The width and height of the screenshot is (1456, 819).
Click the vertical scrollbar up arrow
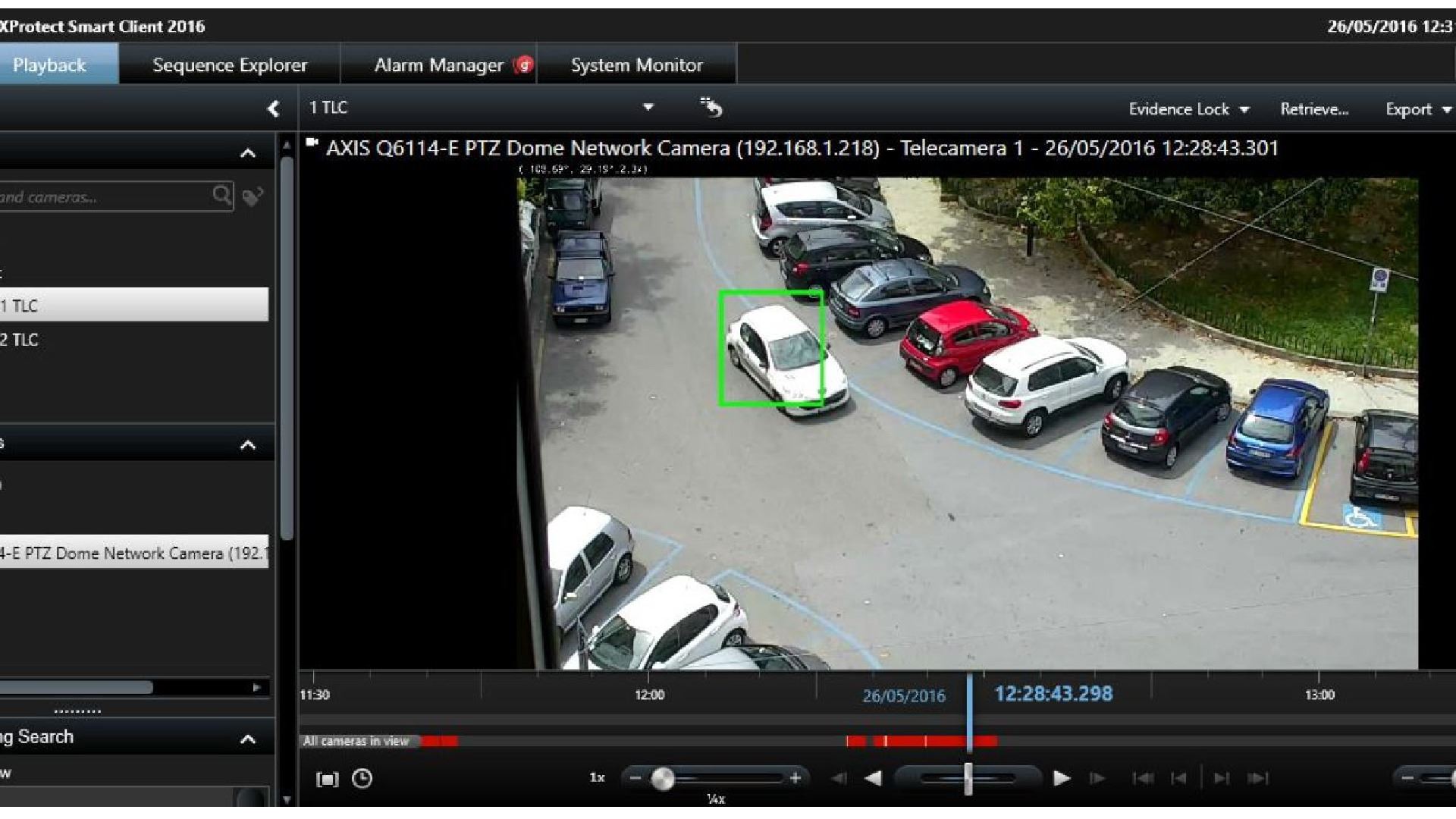(x=287, y=145)
